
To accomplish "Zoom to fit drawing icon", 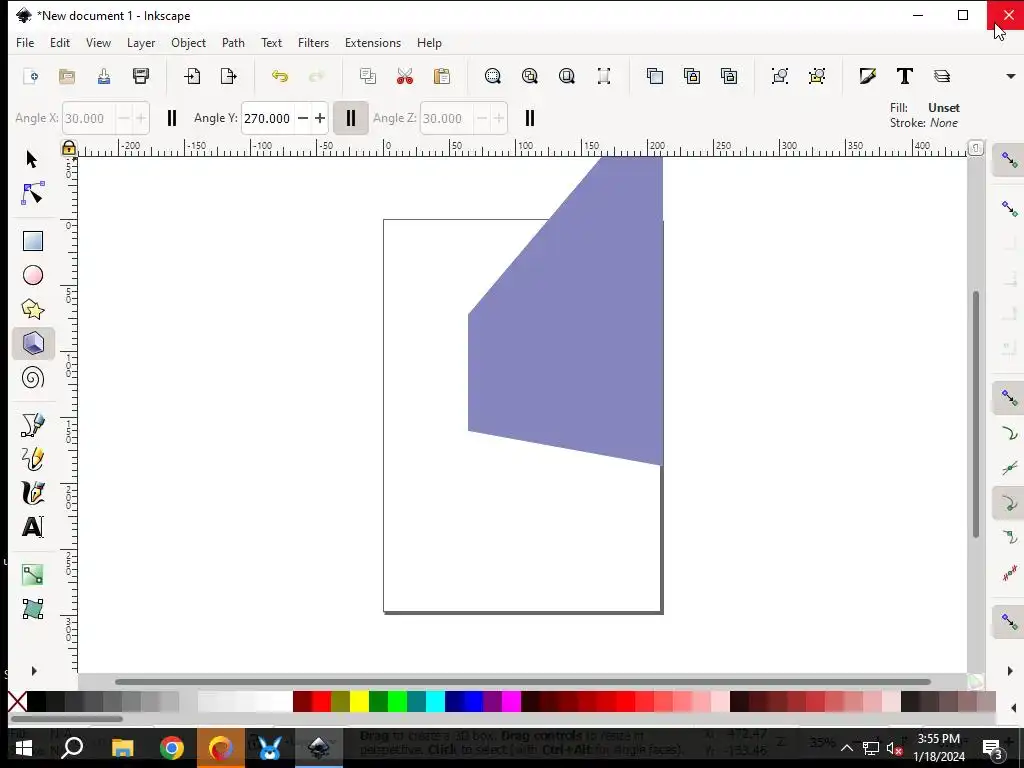I will point(530,76).
